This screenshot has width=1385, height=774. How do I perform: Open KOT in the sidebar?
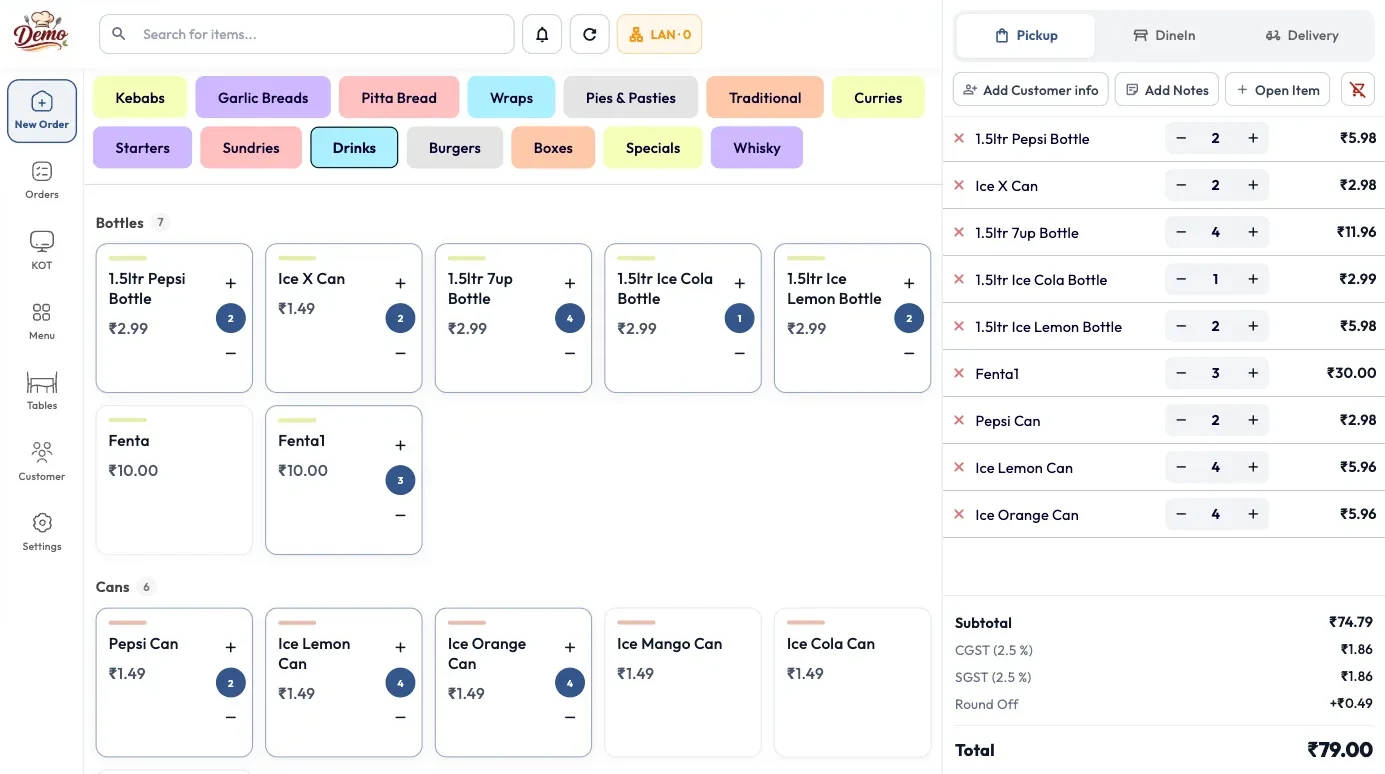pos(42,251)
